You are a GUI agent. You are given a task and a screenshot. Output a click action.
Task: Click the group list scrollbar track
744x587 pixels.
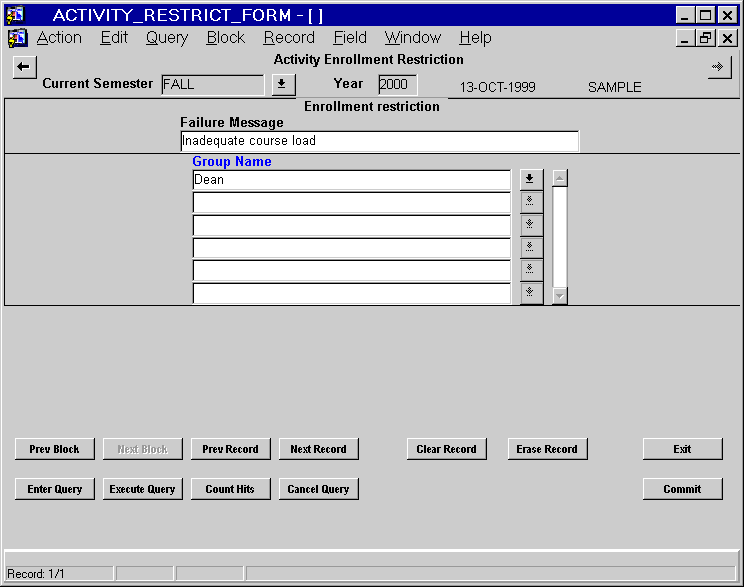(x=560, y=237)
